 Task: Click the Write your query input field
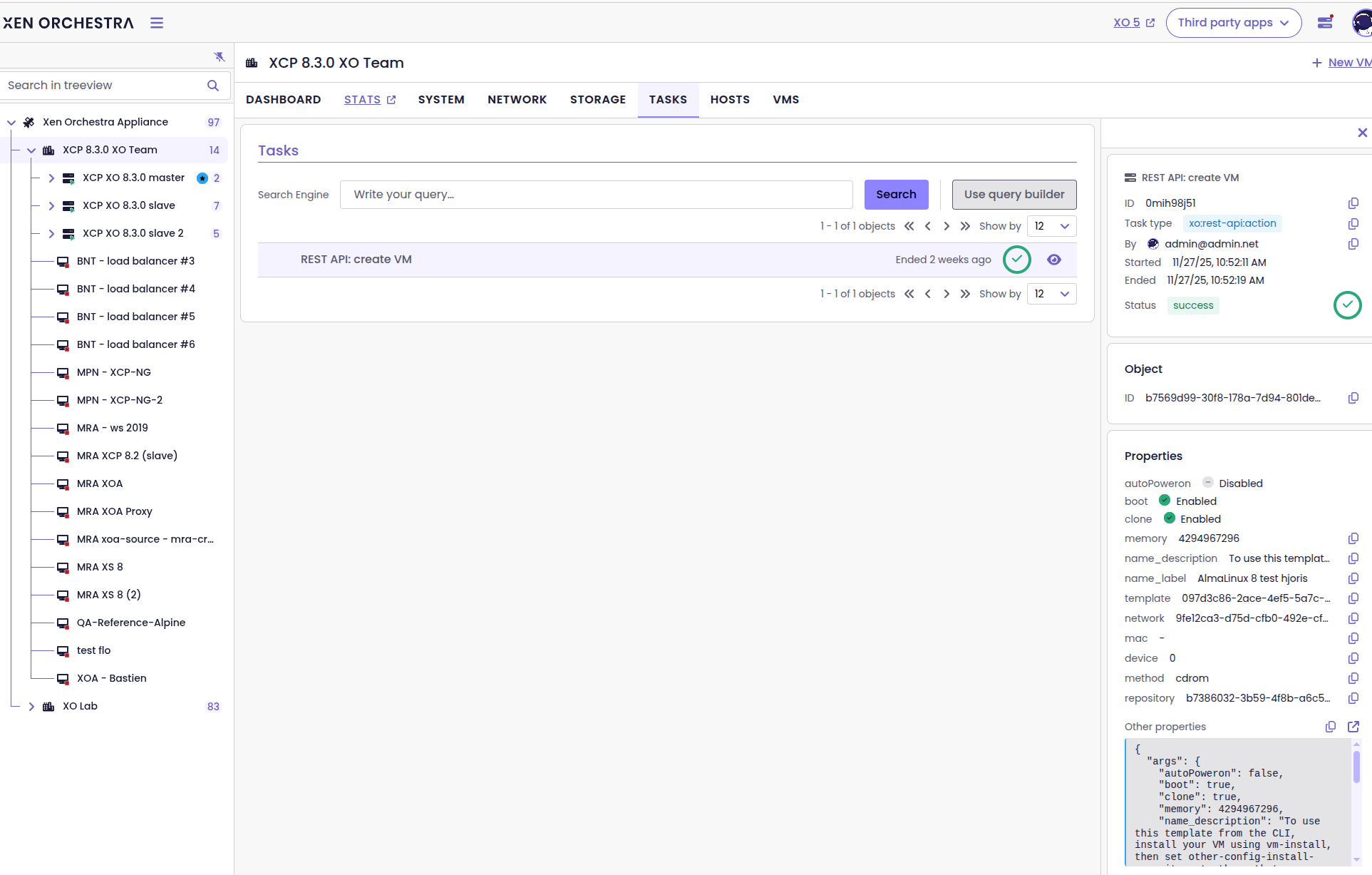pyautogui.click(x=596, y=195)
